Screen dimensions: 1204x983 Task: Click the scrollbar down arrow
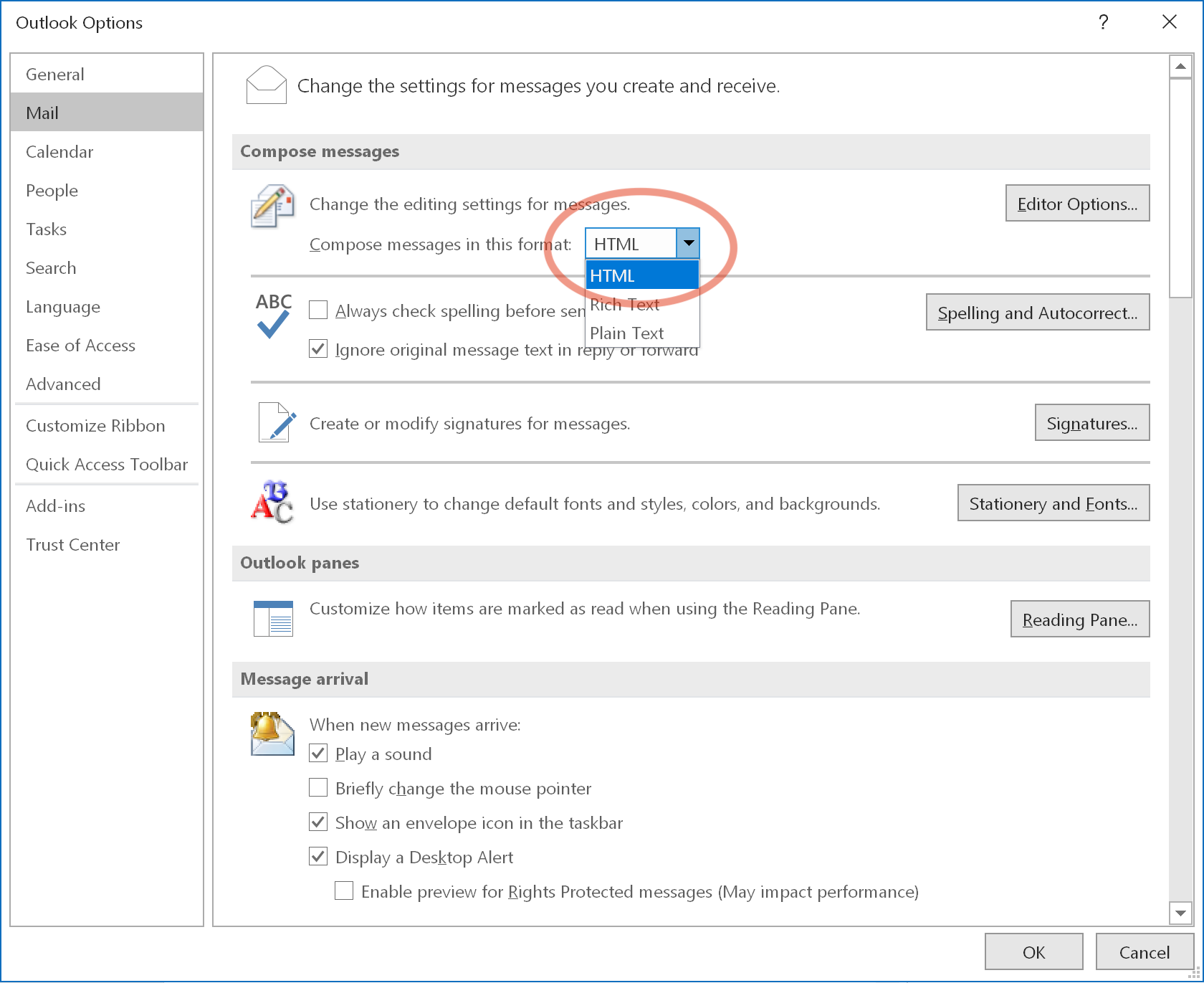click(x=1180, y=913)
